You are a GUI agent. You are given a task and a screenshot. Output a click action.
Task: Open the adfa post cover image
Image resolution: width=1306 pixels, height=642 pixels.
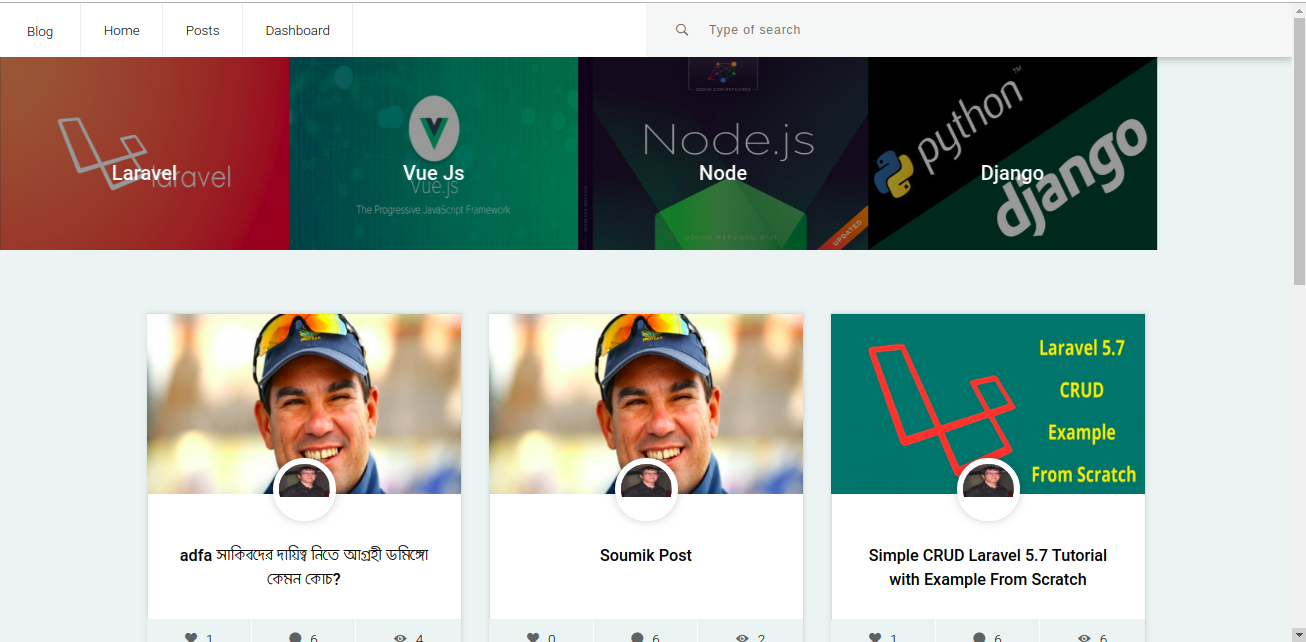[x=304, y=404]
